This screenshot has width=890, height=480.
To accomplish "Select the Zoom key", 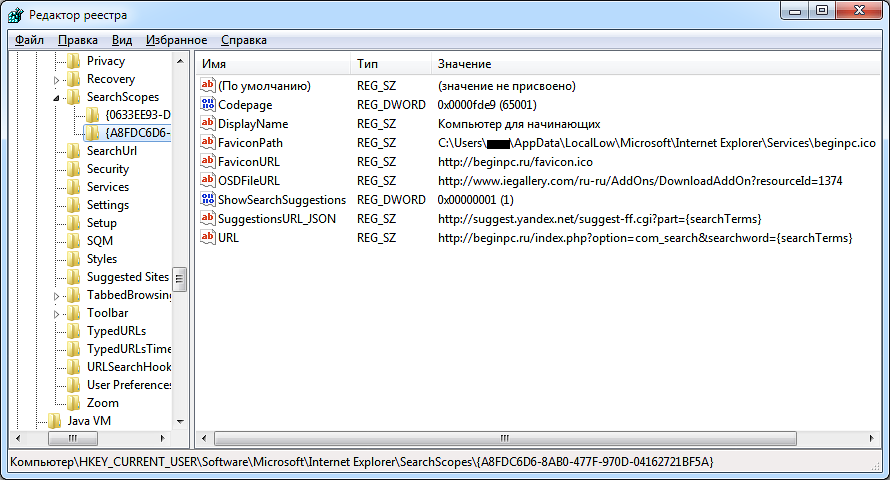I will click(x=103, y=403).
